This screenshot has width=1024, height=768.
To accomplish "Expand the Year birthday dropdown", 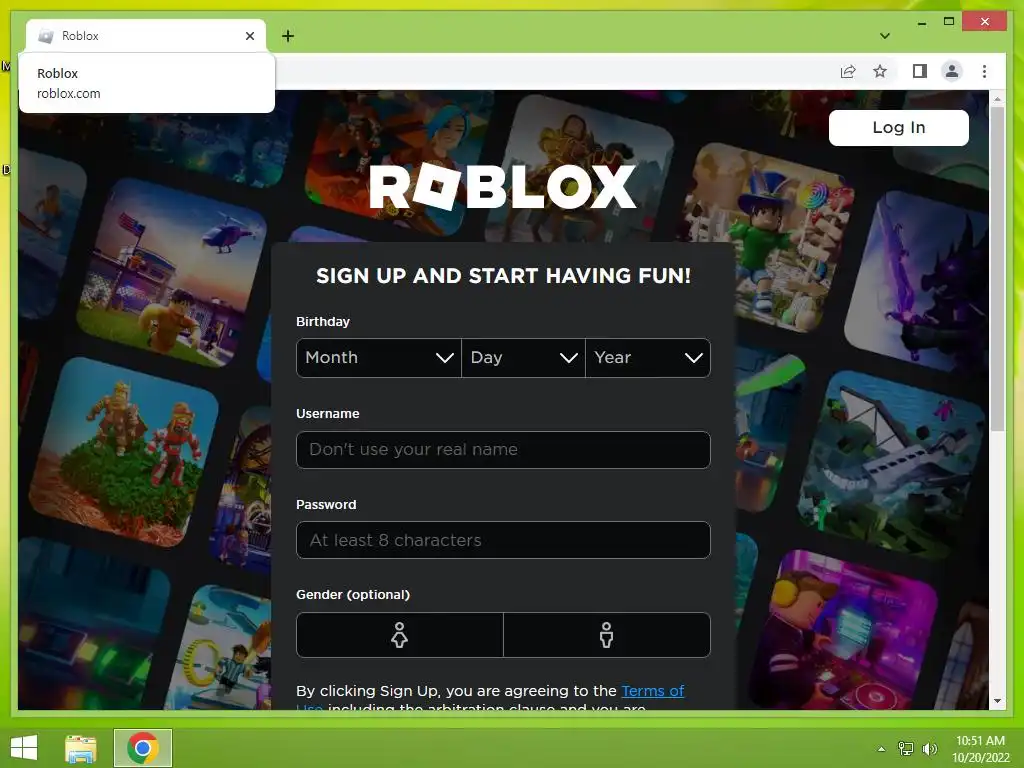I will [x=648, y=358].
